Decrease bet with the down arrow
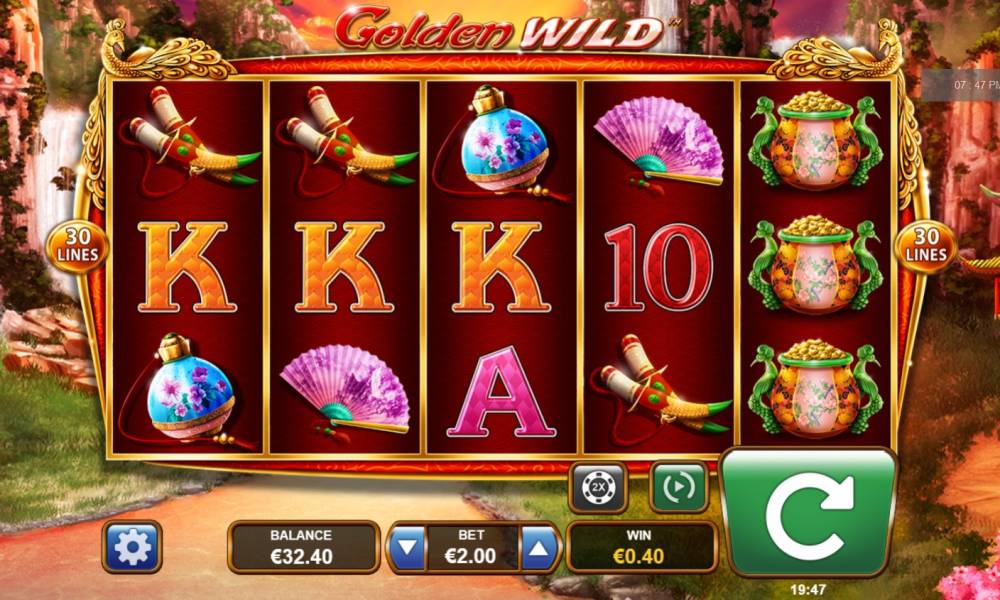 407,547
